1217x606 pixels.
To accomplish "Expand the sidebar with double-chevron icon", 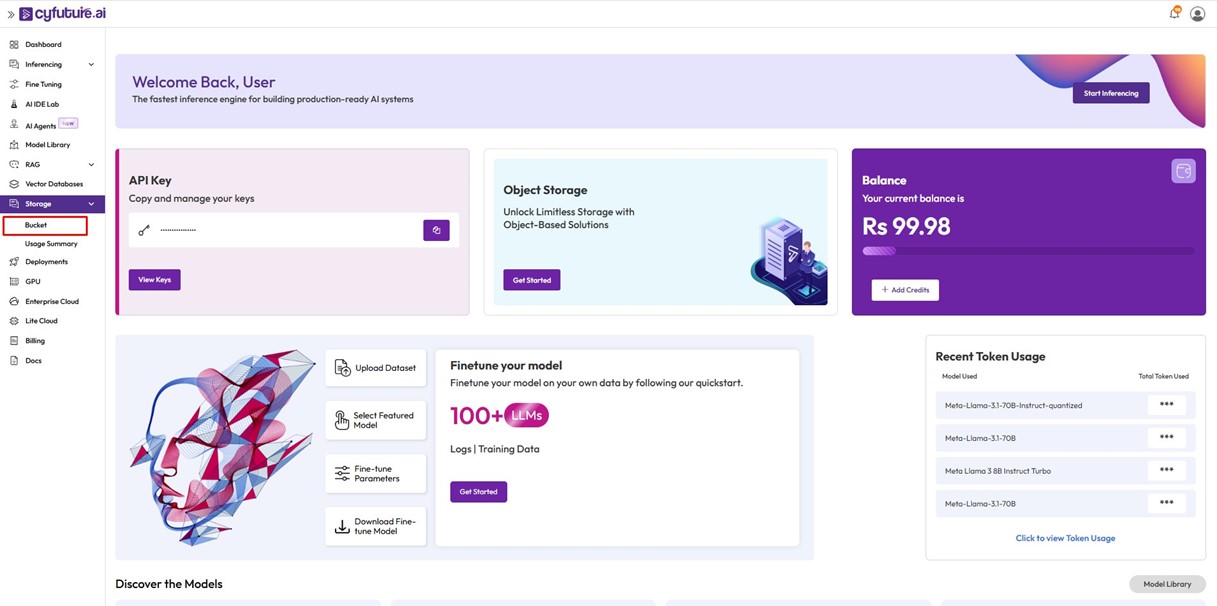I will [11, 14].
